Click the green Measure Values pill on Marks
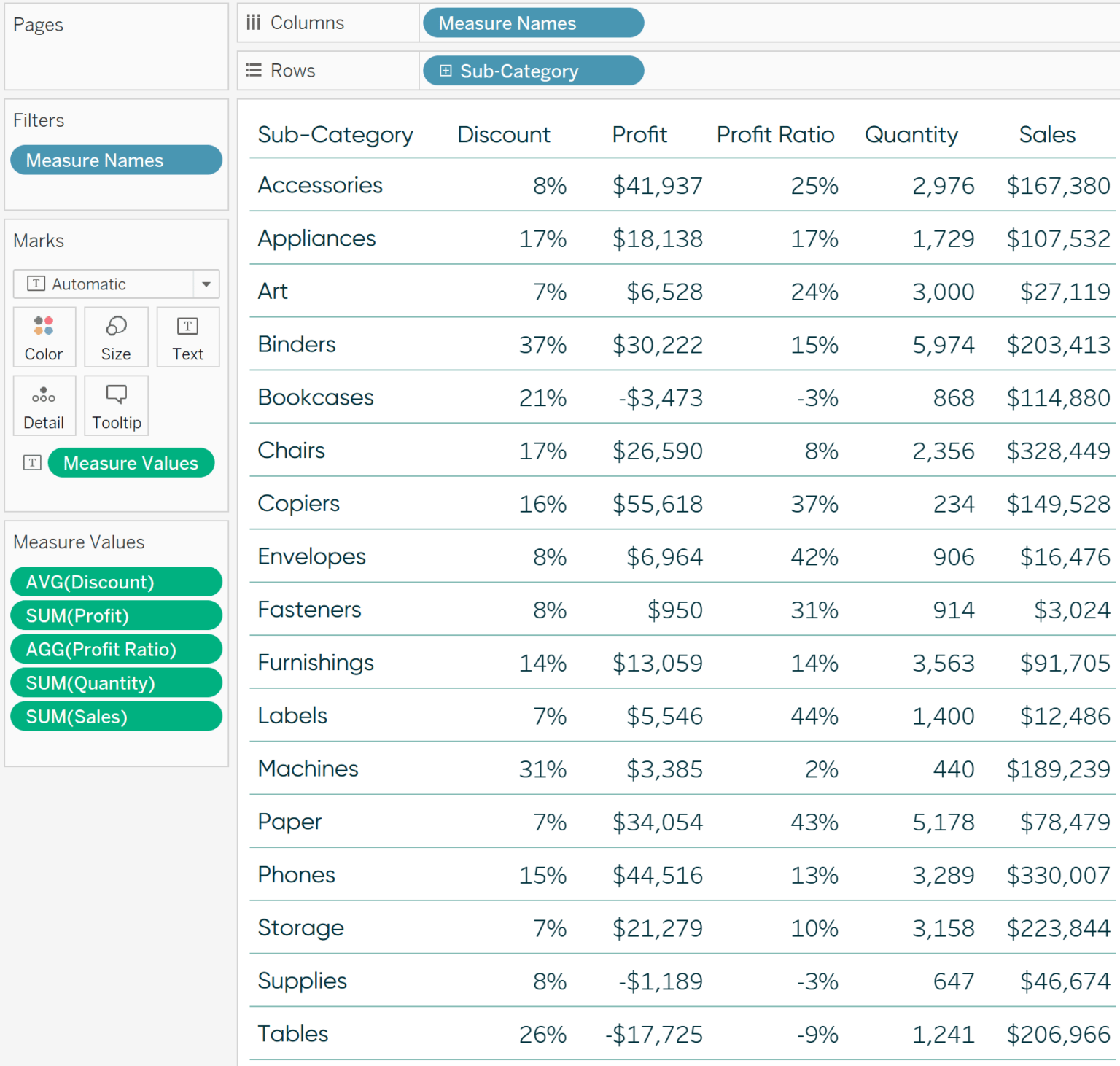This screenshot has width=1120, height=1066. [131, 462]
